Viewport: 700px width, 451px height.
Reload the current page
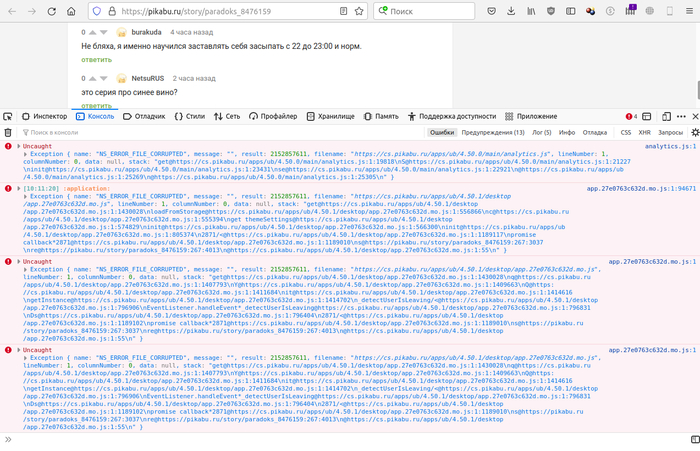(x=51, y=11)
